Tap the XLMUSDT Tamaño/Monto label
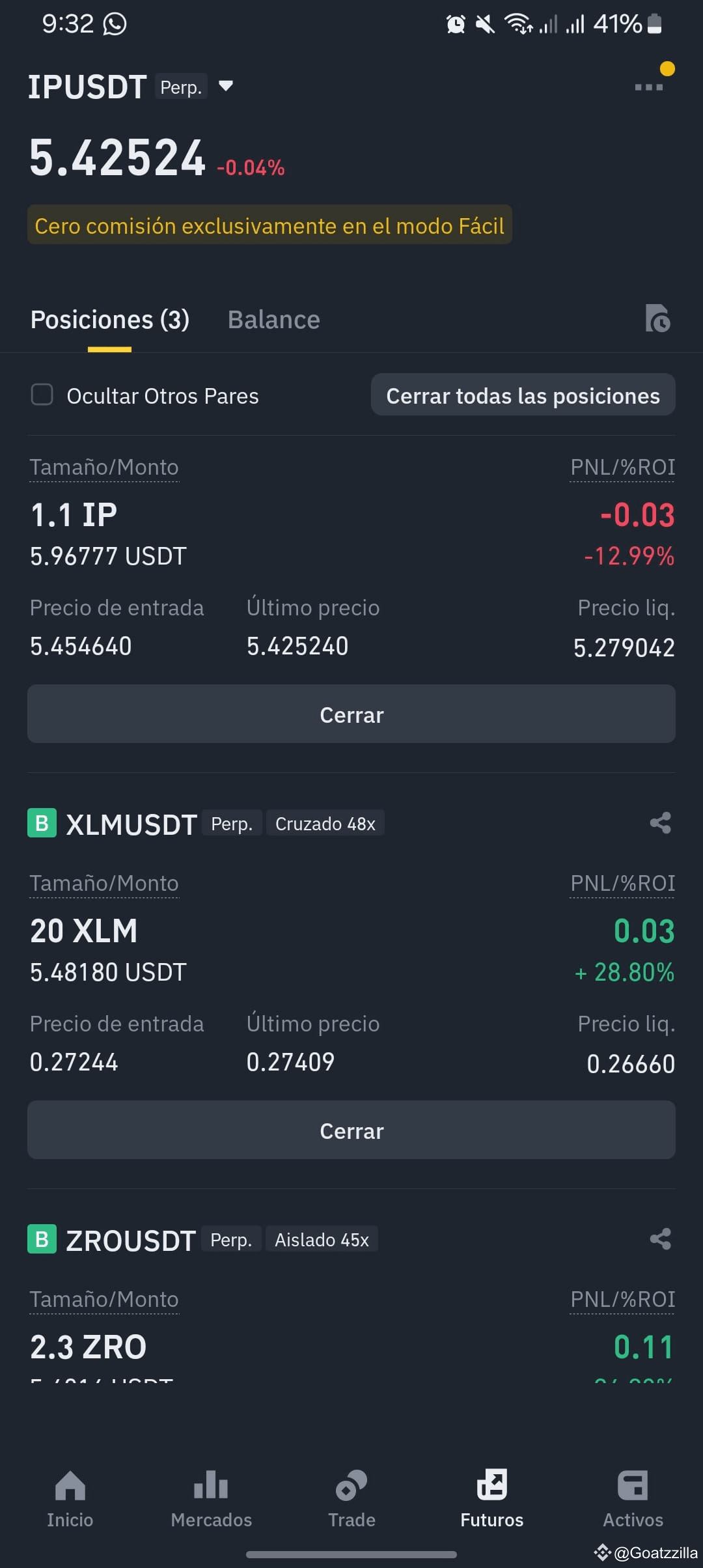Viewport: 703px width, 1568px height. [104, 884]
